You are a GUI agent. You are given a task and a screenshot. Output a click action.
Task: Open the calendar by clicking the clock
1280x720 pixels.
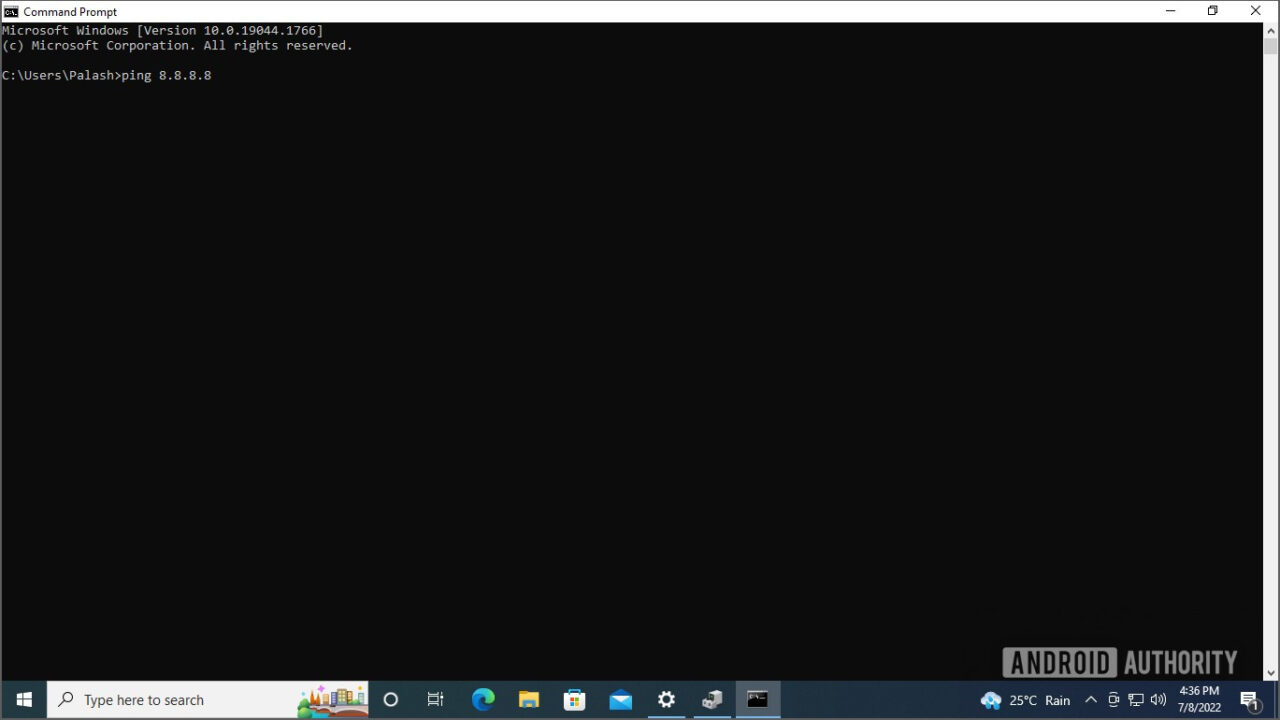(x=1199, y=698)
